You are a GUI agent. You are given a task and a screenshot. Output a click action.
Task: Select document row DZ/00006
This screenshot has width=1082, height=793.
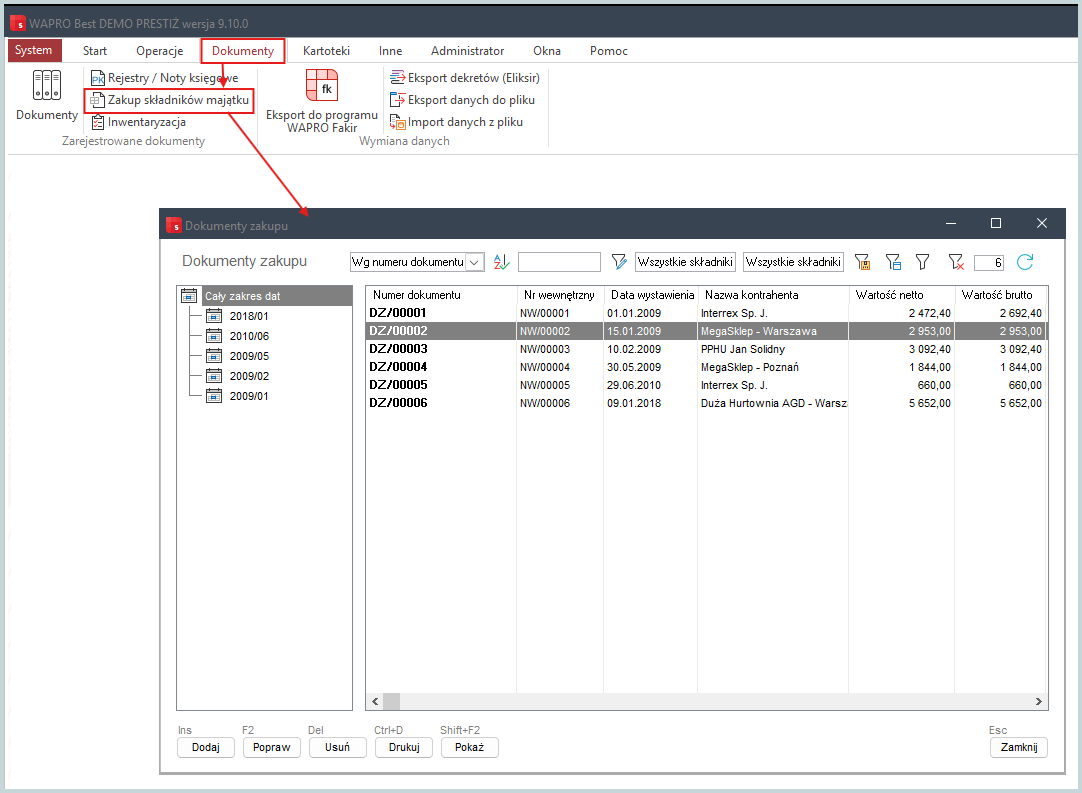706,403
